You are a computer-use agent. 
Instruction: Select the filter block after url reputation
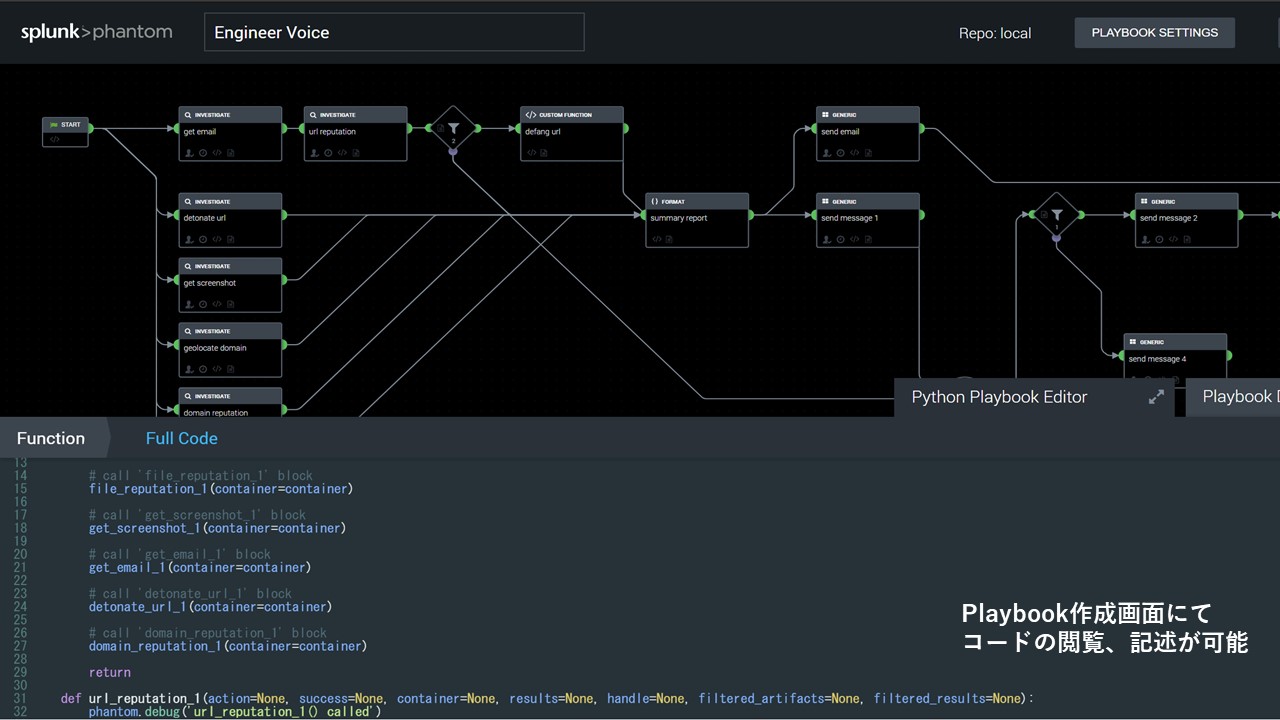pos(453,128)
